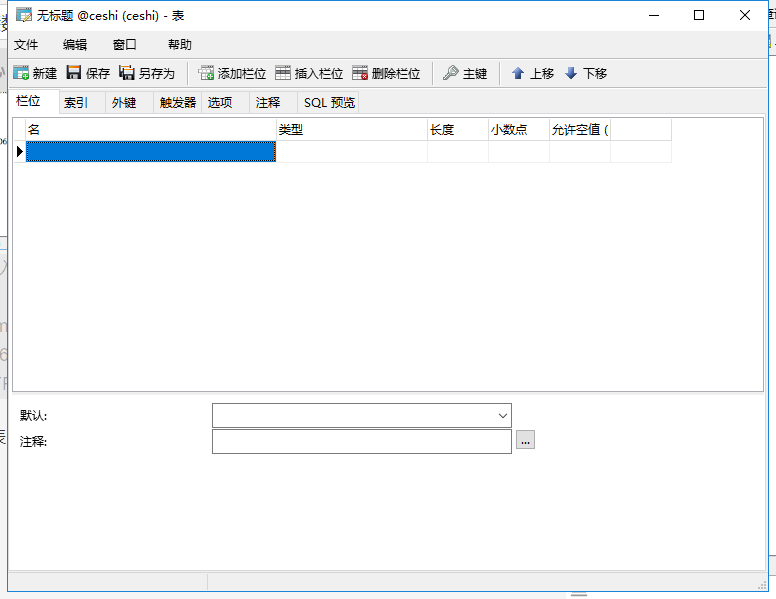Click the 上移 toolbar label

coord(542,74)
